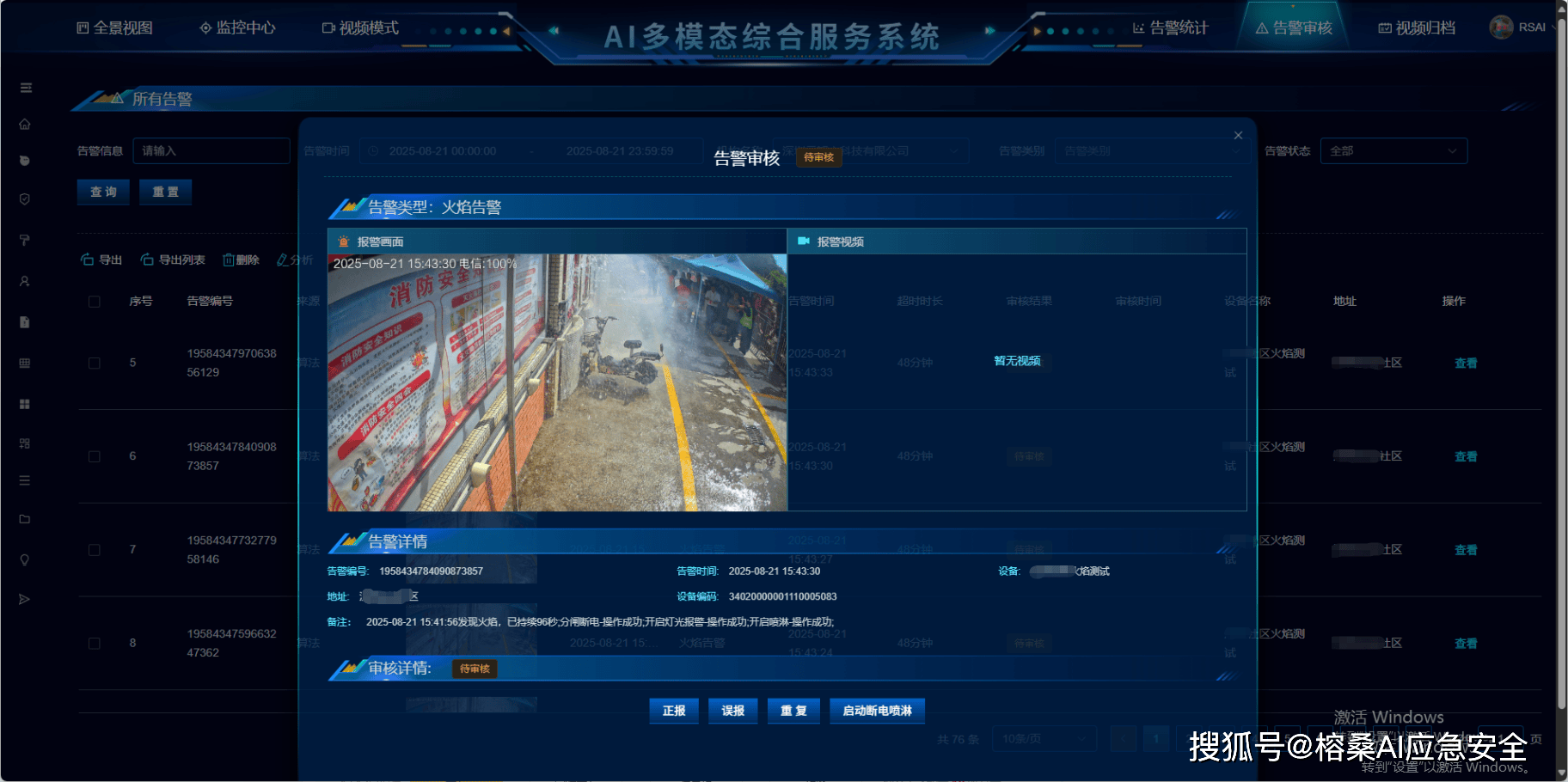The width and height of the screenshot is (1568, 782).
Task: Switch to the 监控中心 tab
Action: tap(237, 28)
